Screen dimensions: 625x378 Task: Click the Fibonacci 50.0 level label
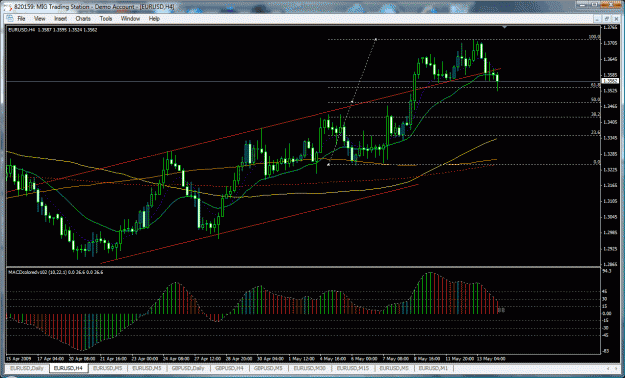tap(596, 100)
